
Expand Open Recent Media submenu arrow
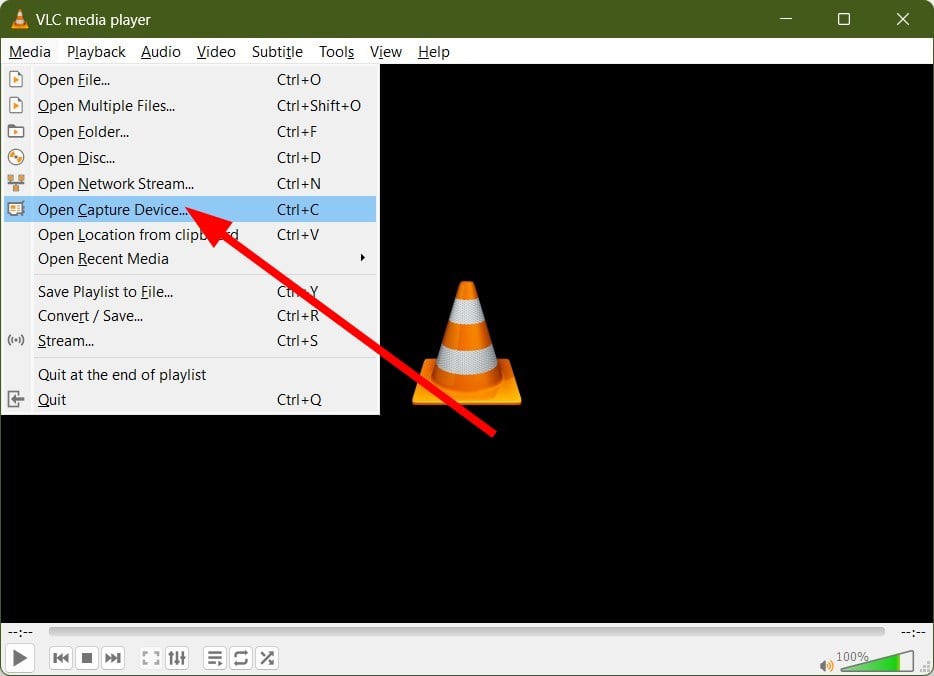coord(362,258)
